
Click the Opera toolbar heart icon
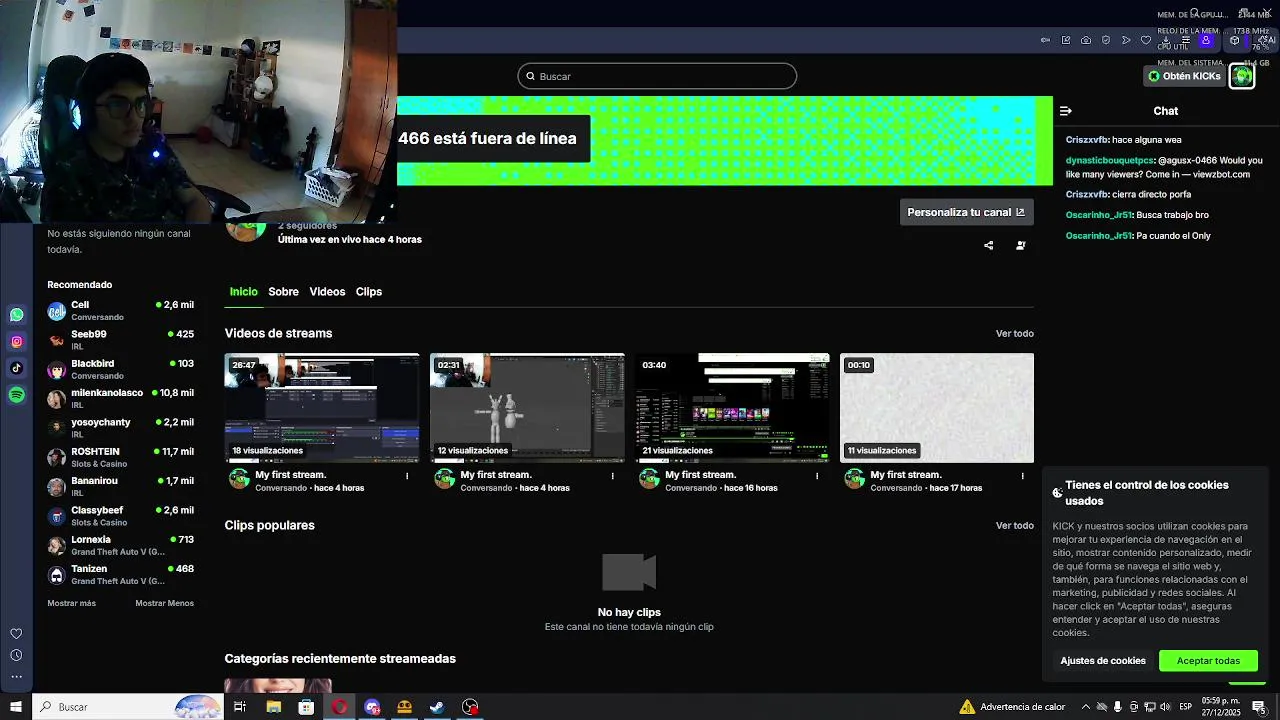1146,40
